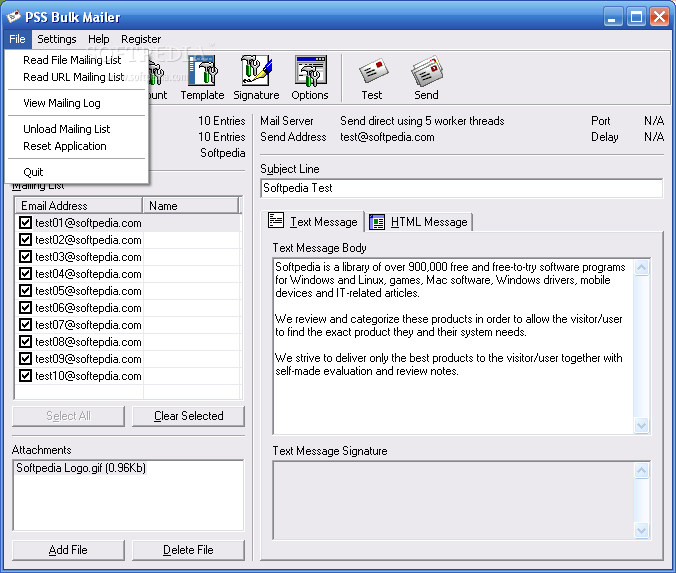Switch to the Text Message tab
Viewport: 676px width, 573px height.
[x=313, y=222]
